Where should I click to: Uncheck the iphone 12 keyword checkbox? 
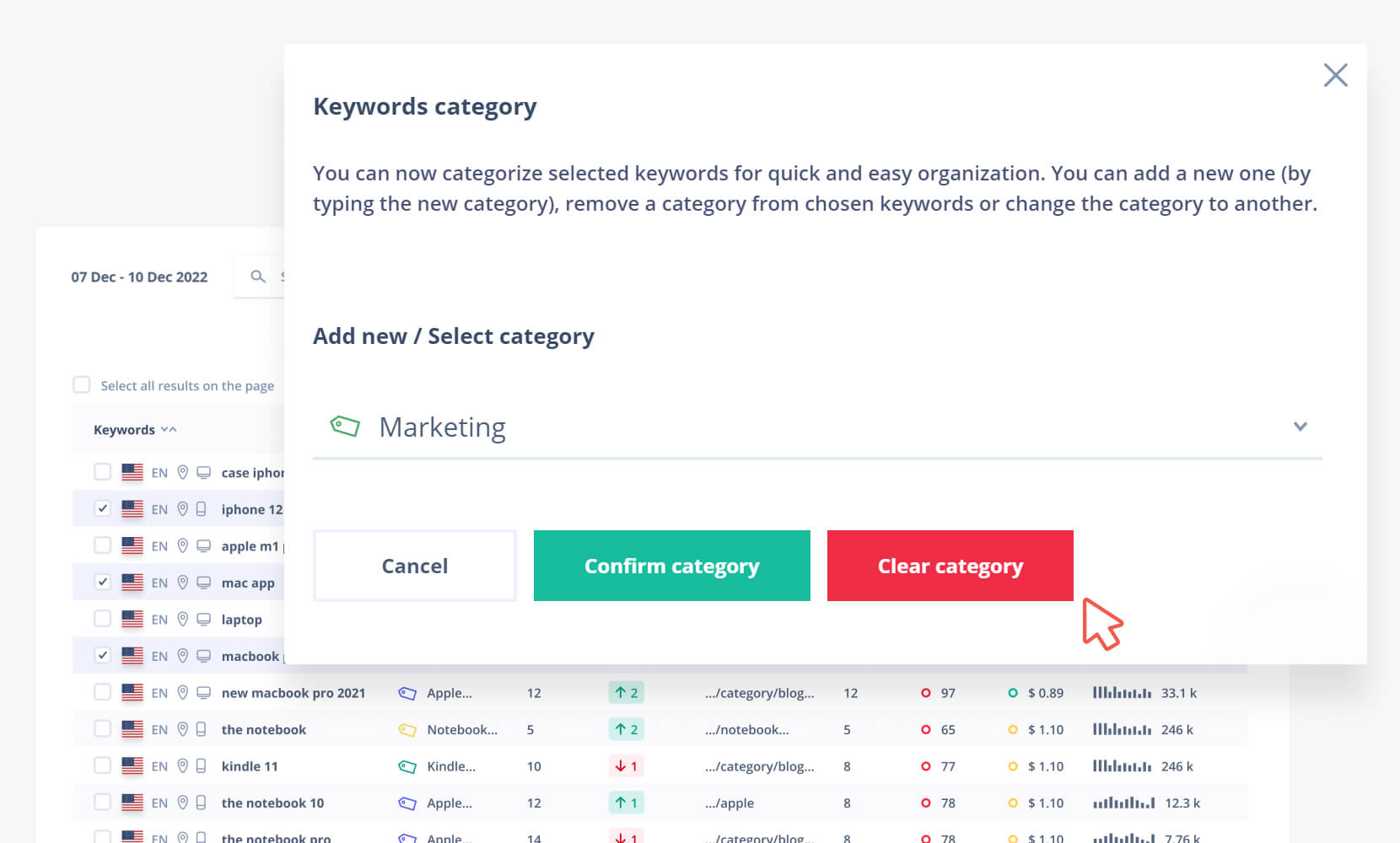(103, 508)
